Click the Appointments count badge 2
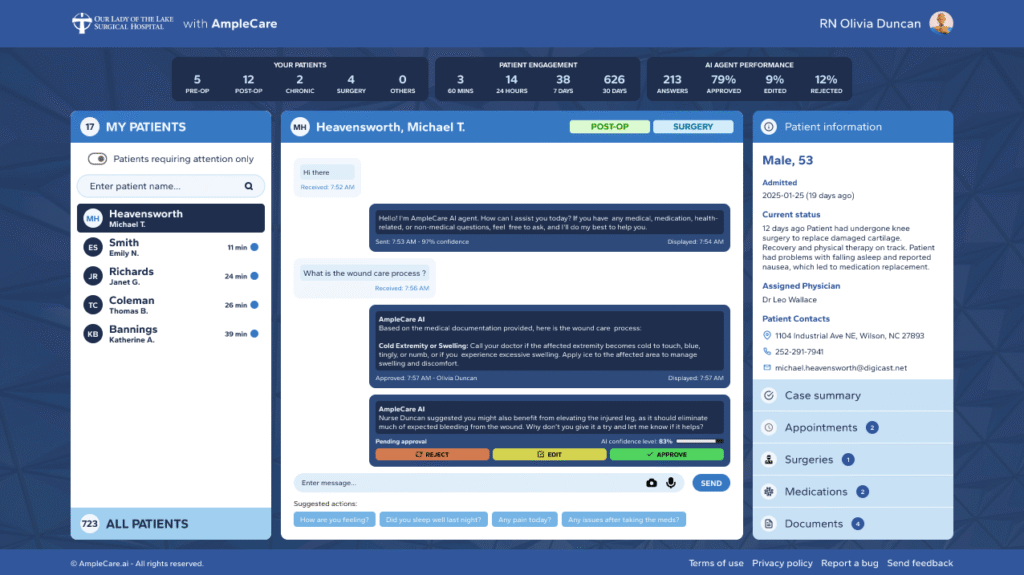The height and width of the screenshot is (575, 1024). pos(872,427)
